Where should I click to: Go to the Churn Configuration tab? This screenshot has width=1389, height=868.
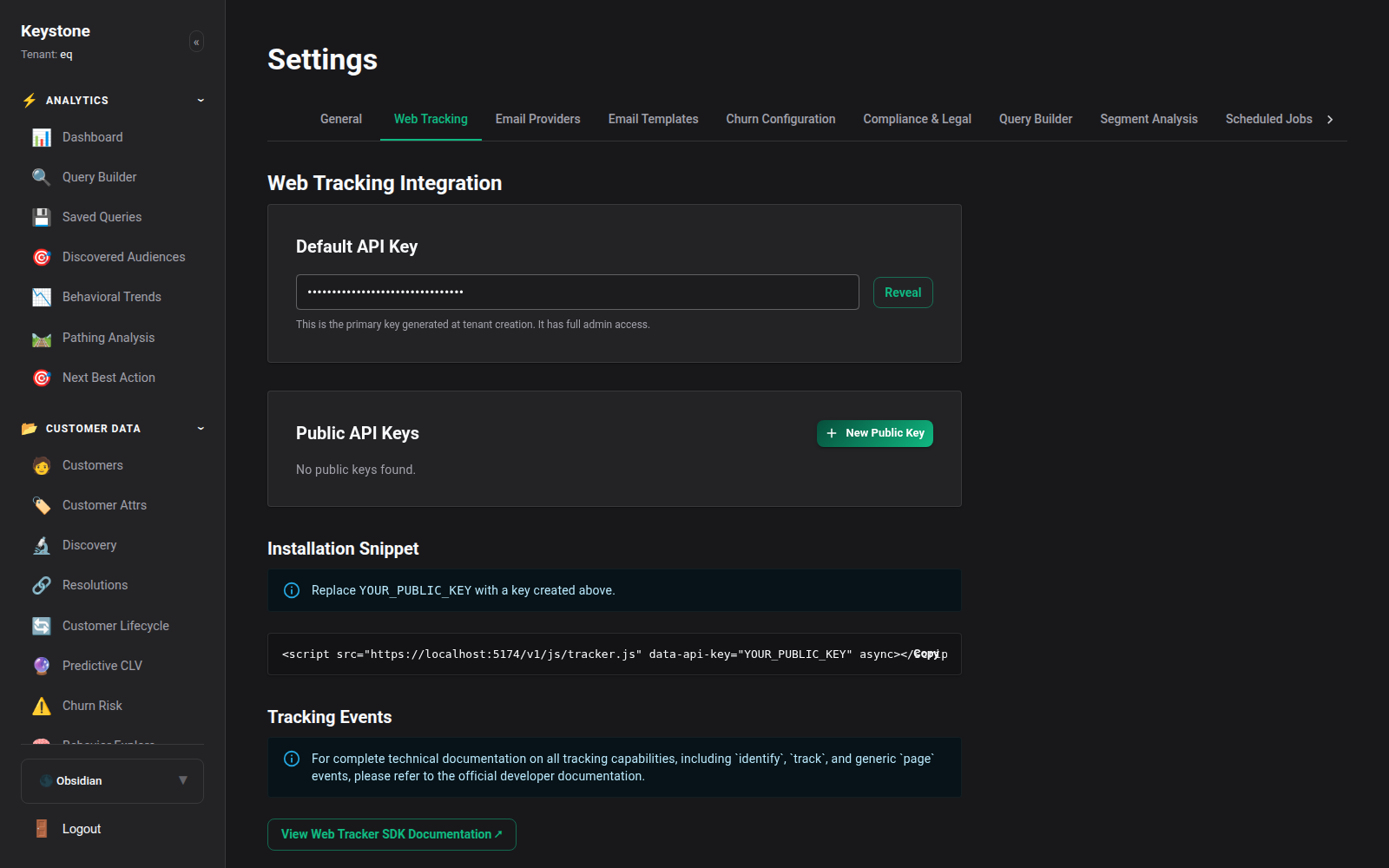pyautogui.click(x=781, y=119)
